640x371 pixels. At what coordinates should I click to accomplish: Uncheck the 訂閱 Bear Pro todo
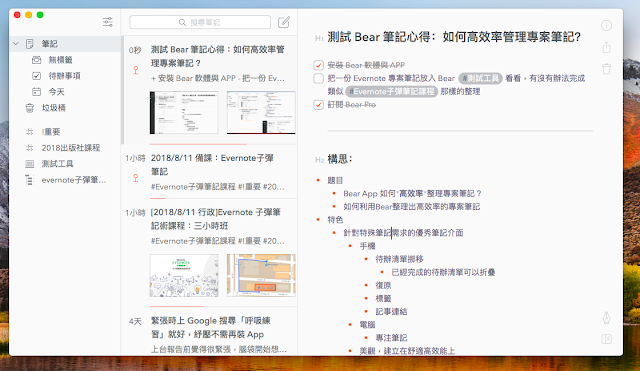[x=318, y=105]
